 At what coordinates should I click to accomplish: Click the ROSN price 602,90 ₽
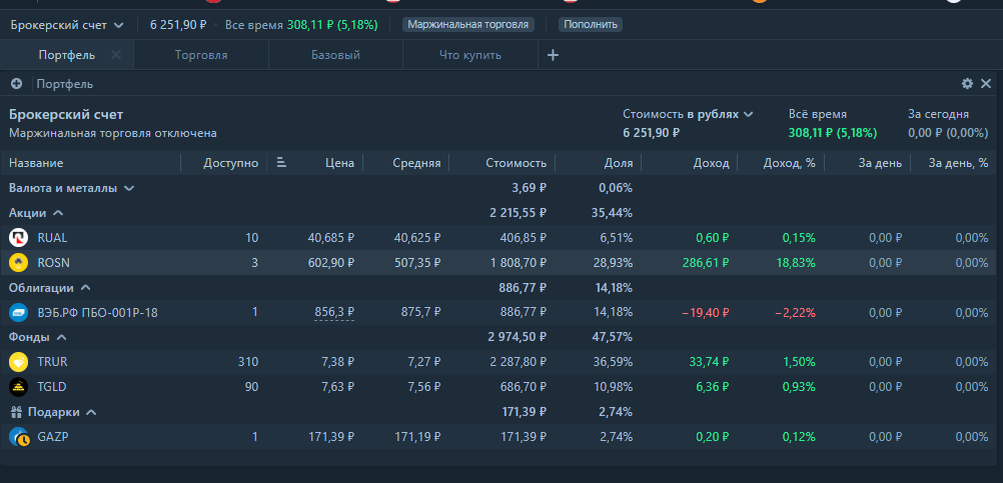click(x=331, y=263)
